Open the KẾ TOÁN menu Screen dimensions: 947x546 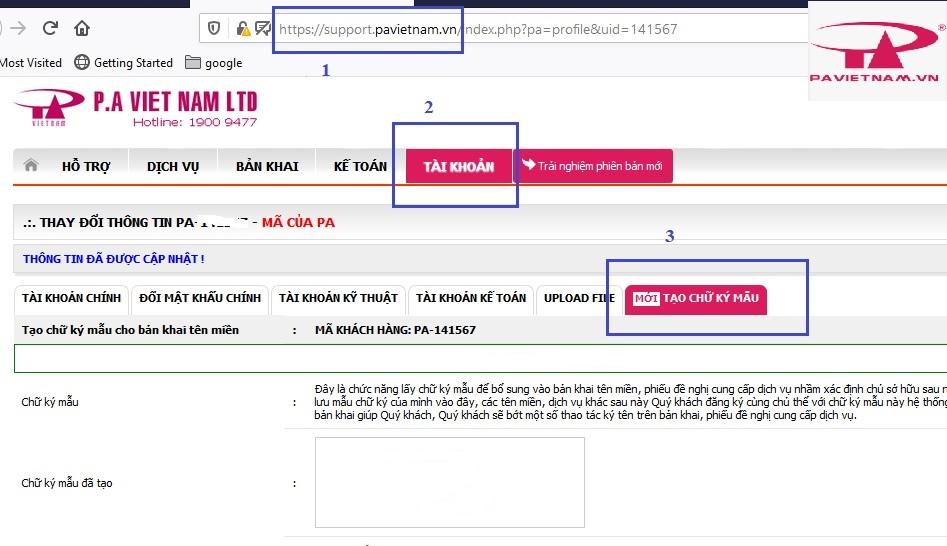(x=360, y=166)
